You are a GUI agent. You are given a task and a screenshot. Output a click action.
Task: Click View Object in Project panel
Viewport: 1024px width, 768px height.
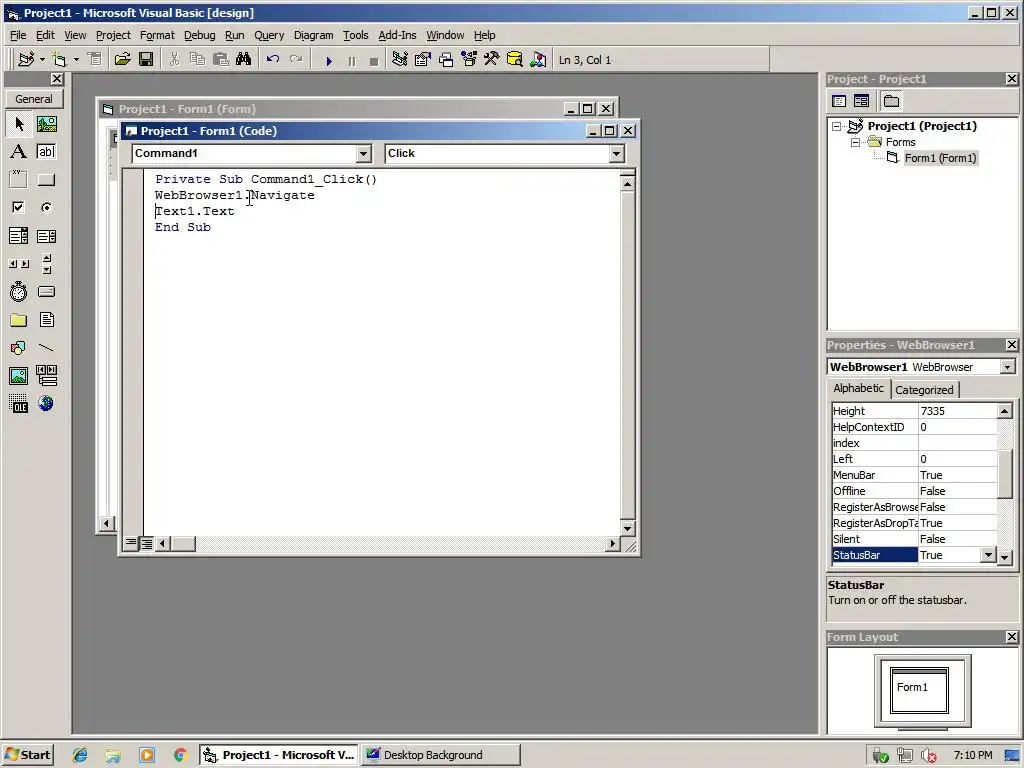click(x=861, y=101)
